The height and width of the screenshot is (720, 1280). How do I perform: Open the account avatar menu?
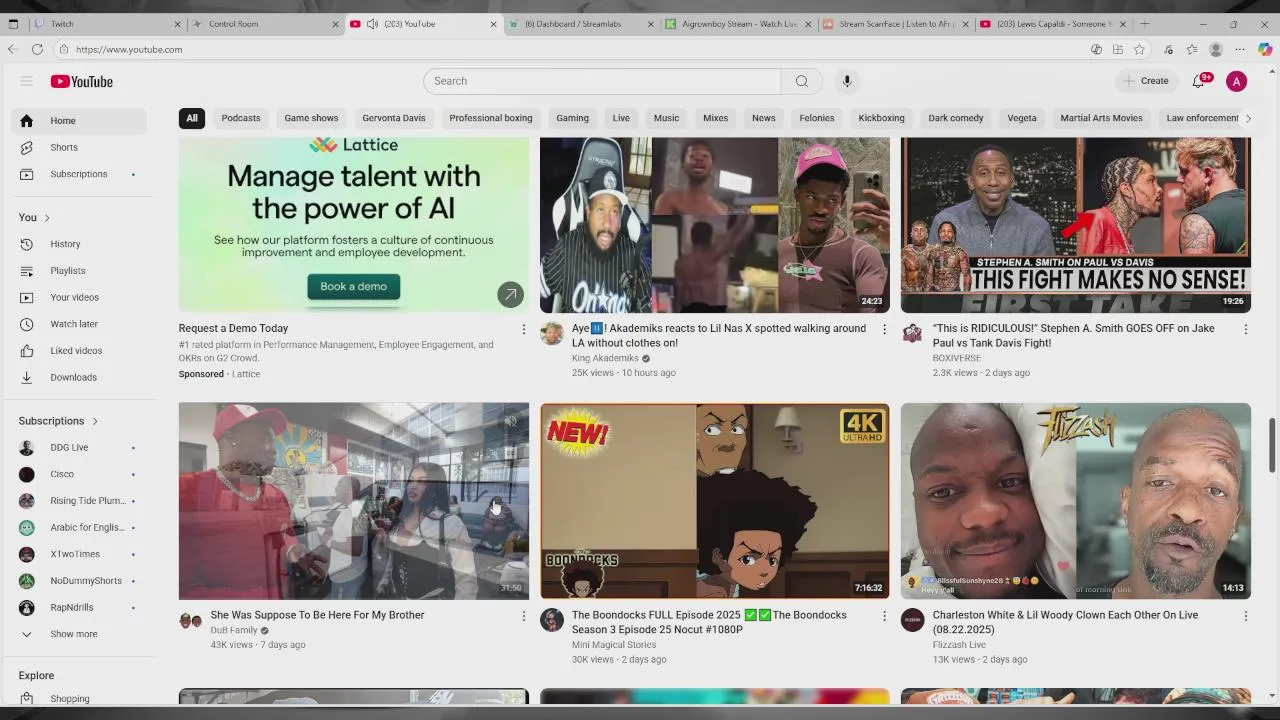pyautogui.click(x=1237, y=81)
